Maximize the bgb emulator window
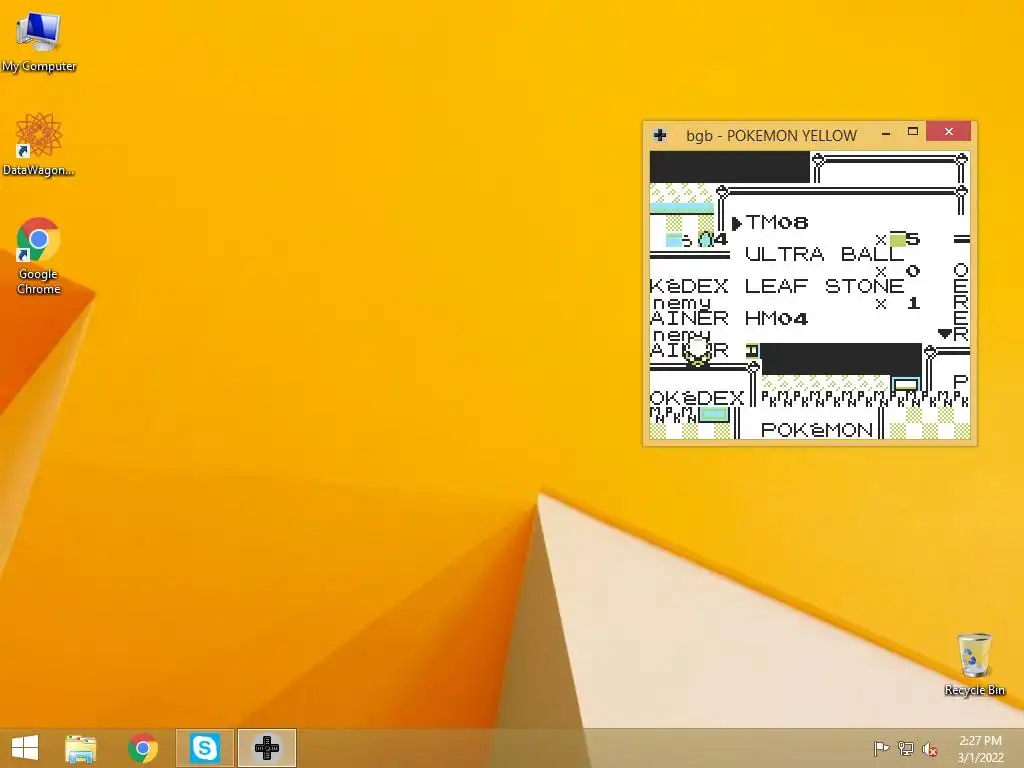1024x768 pixels. 913,132
